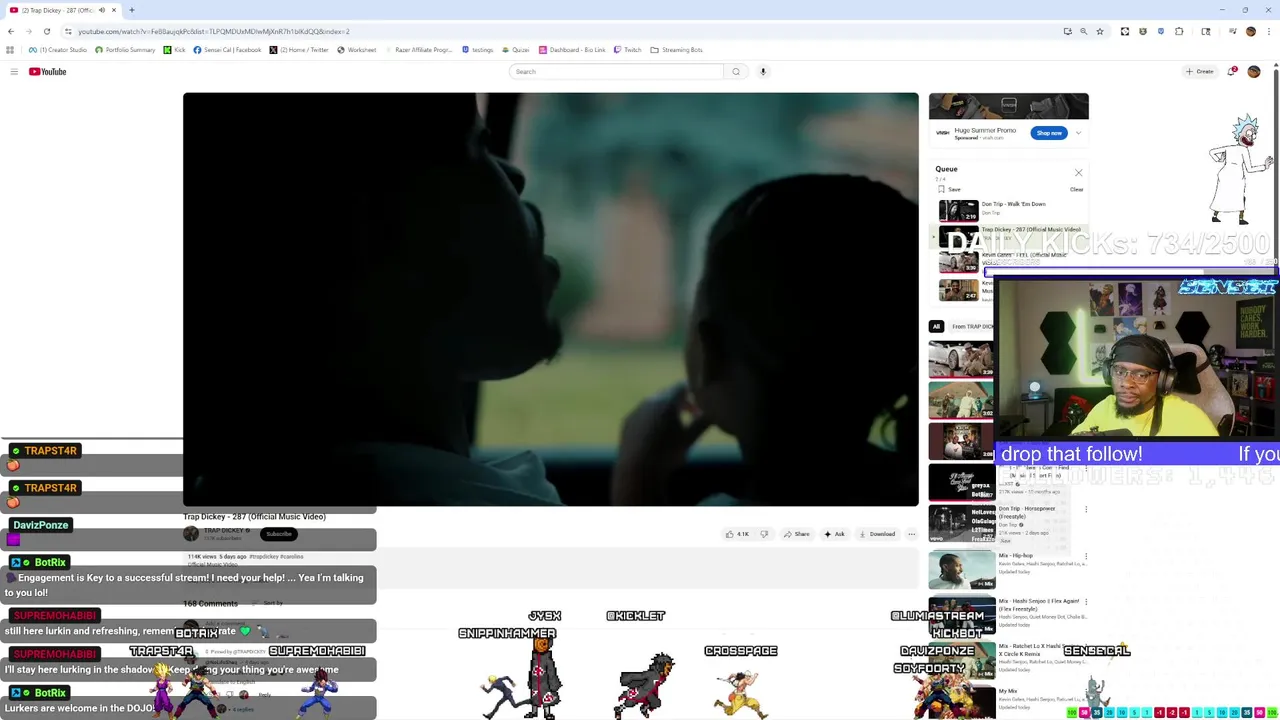This screenshot has width=1280, height=720.
Task: Play Don Trip - Walk 'Em Down from queue
Action: [1013, 204]
